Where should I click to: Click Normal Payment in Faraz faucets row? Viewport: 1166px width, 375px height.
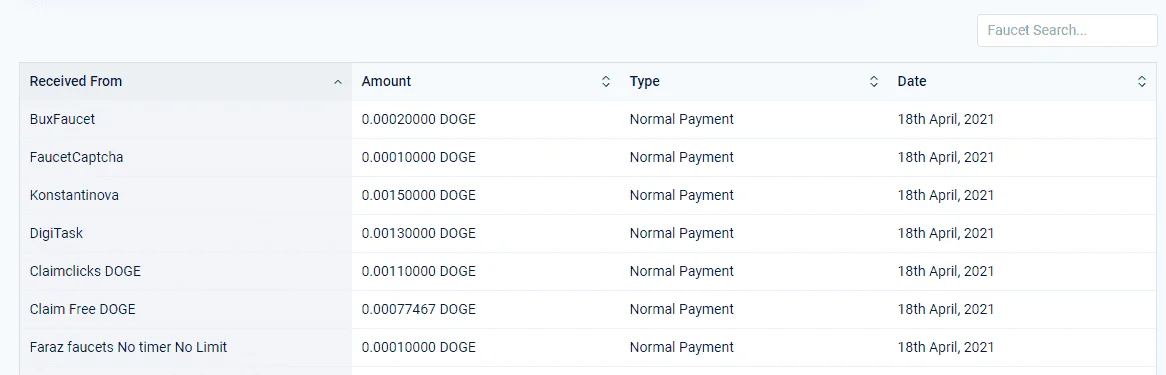681,347
